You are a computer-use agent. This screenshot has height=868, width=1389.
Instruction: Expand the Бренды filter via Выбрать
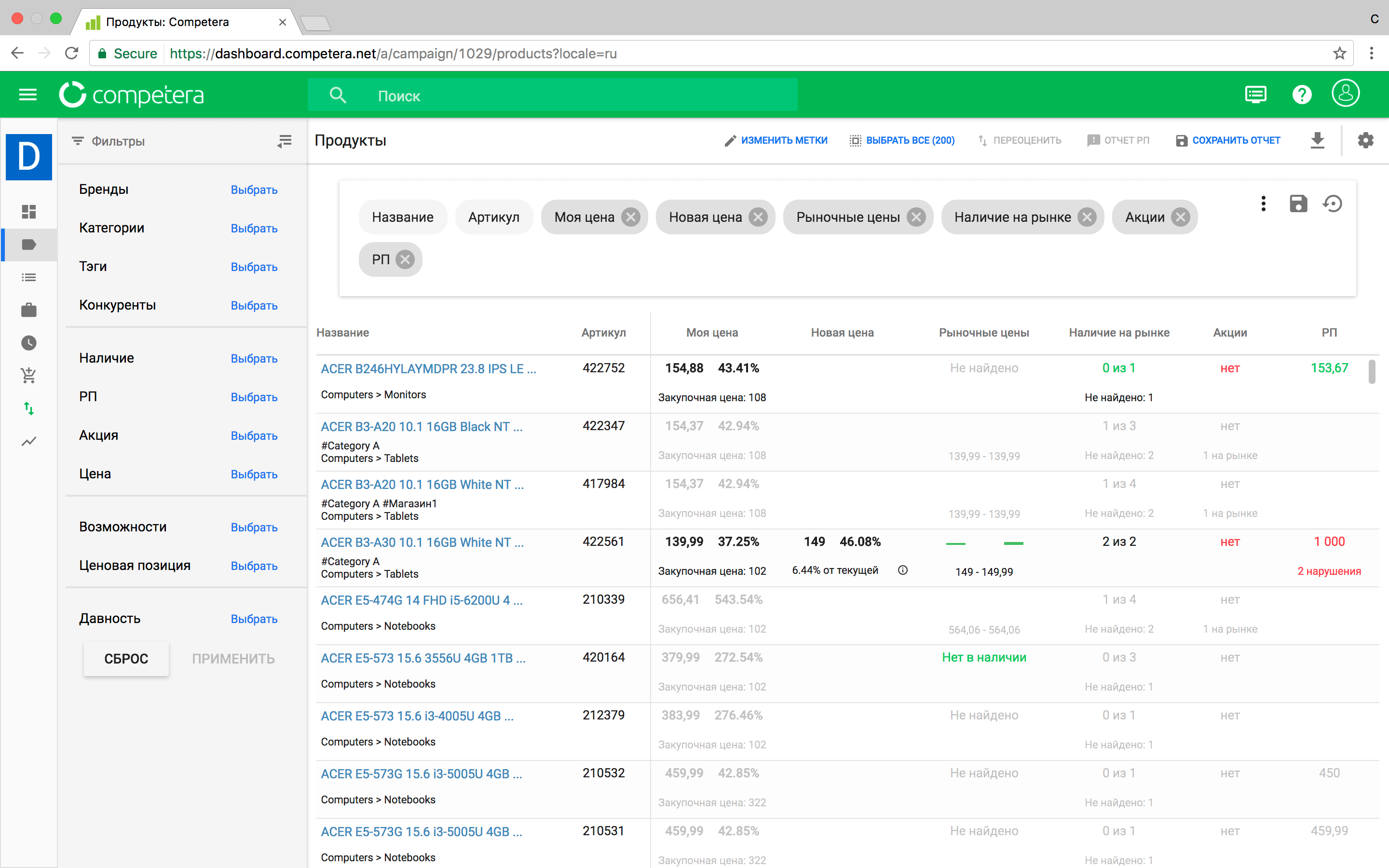pos(254,190)
